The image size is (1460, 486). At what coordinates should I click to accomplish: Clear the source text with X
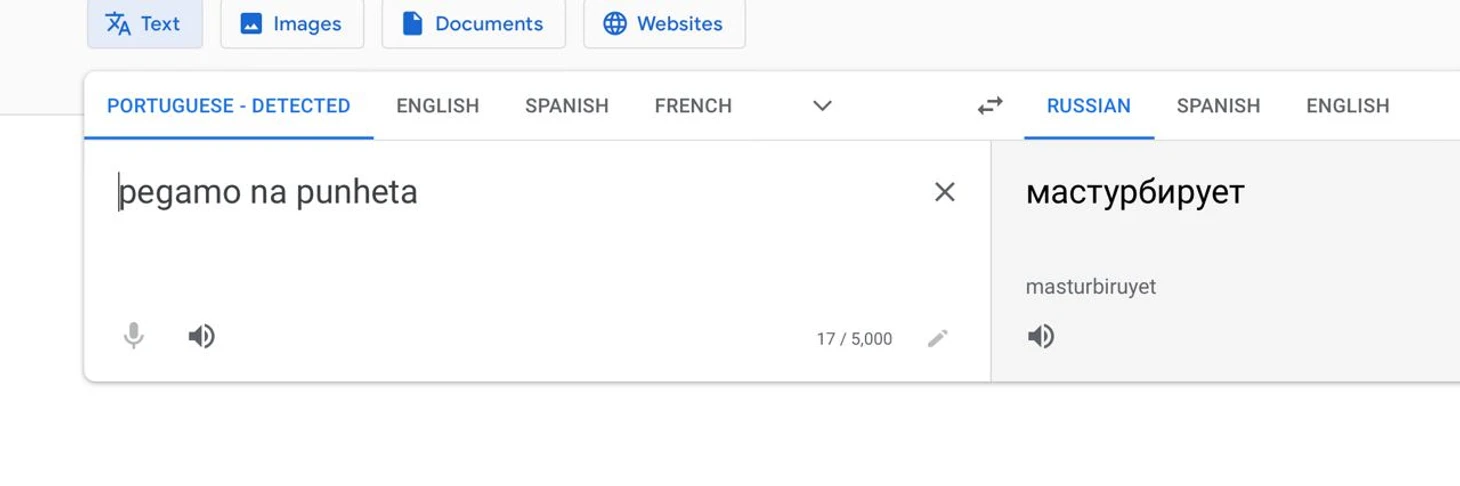click(944, 192)
